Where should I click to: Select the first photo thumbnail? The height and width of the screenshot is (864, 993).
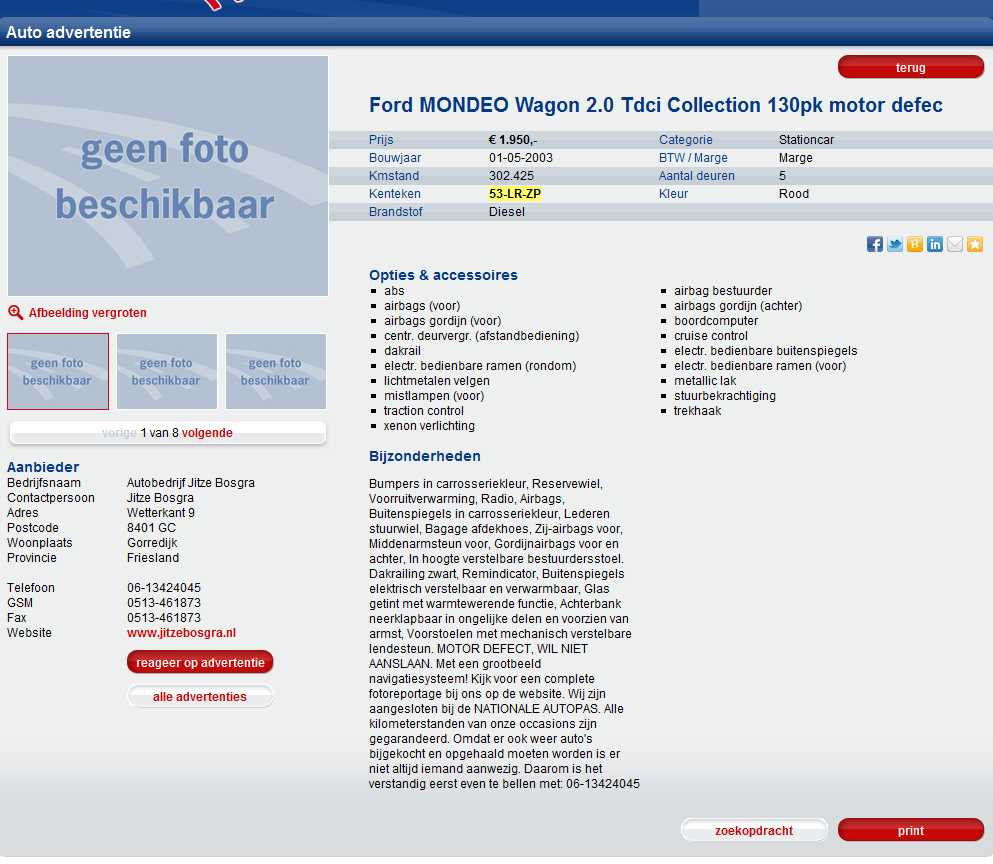point(58,371)
